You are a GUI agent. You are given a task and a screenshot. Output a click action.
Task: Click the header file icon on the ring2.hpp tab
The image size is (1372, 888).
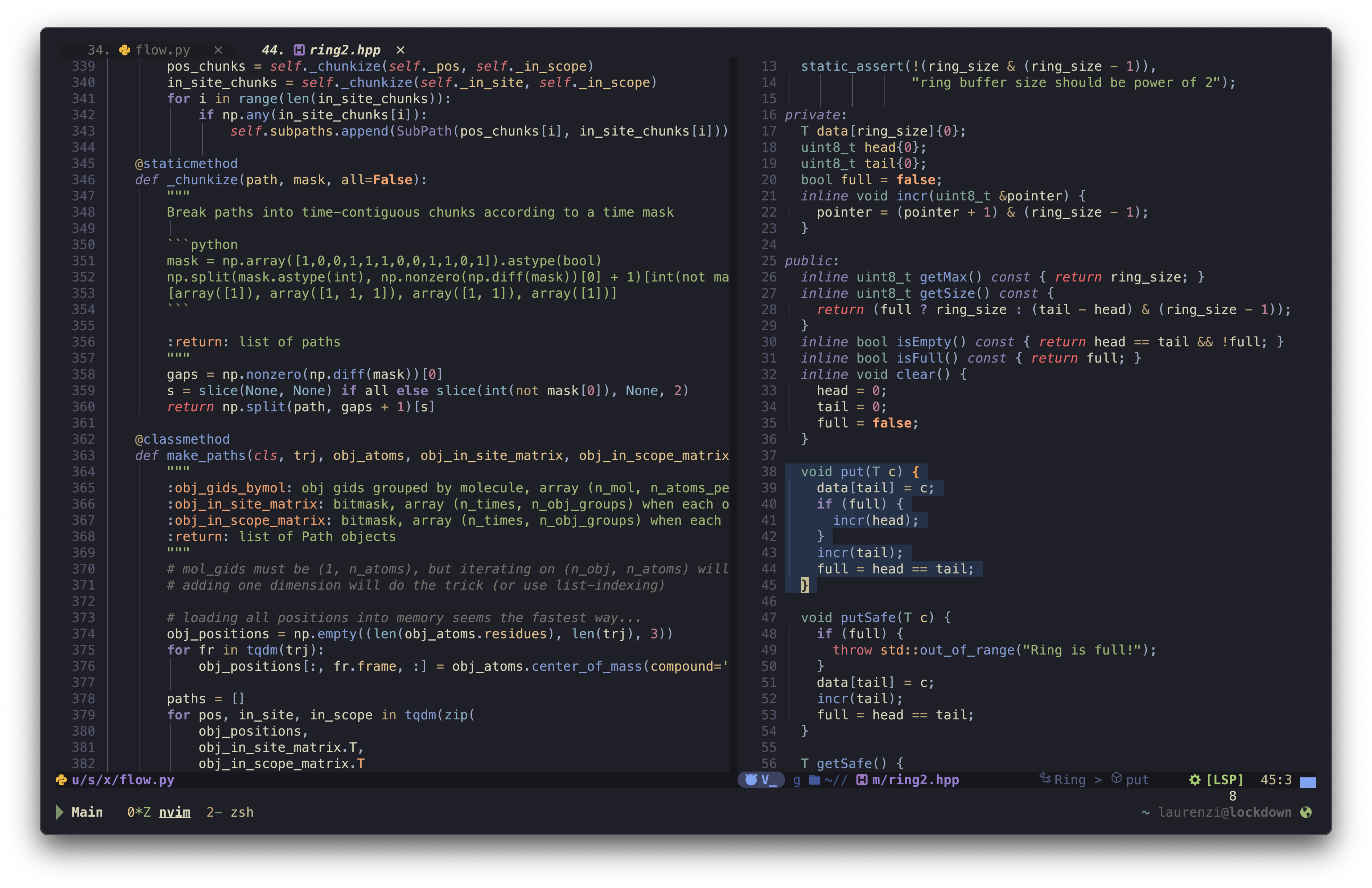click(x=299, y=50)
